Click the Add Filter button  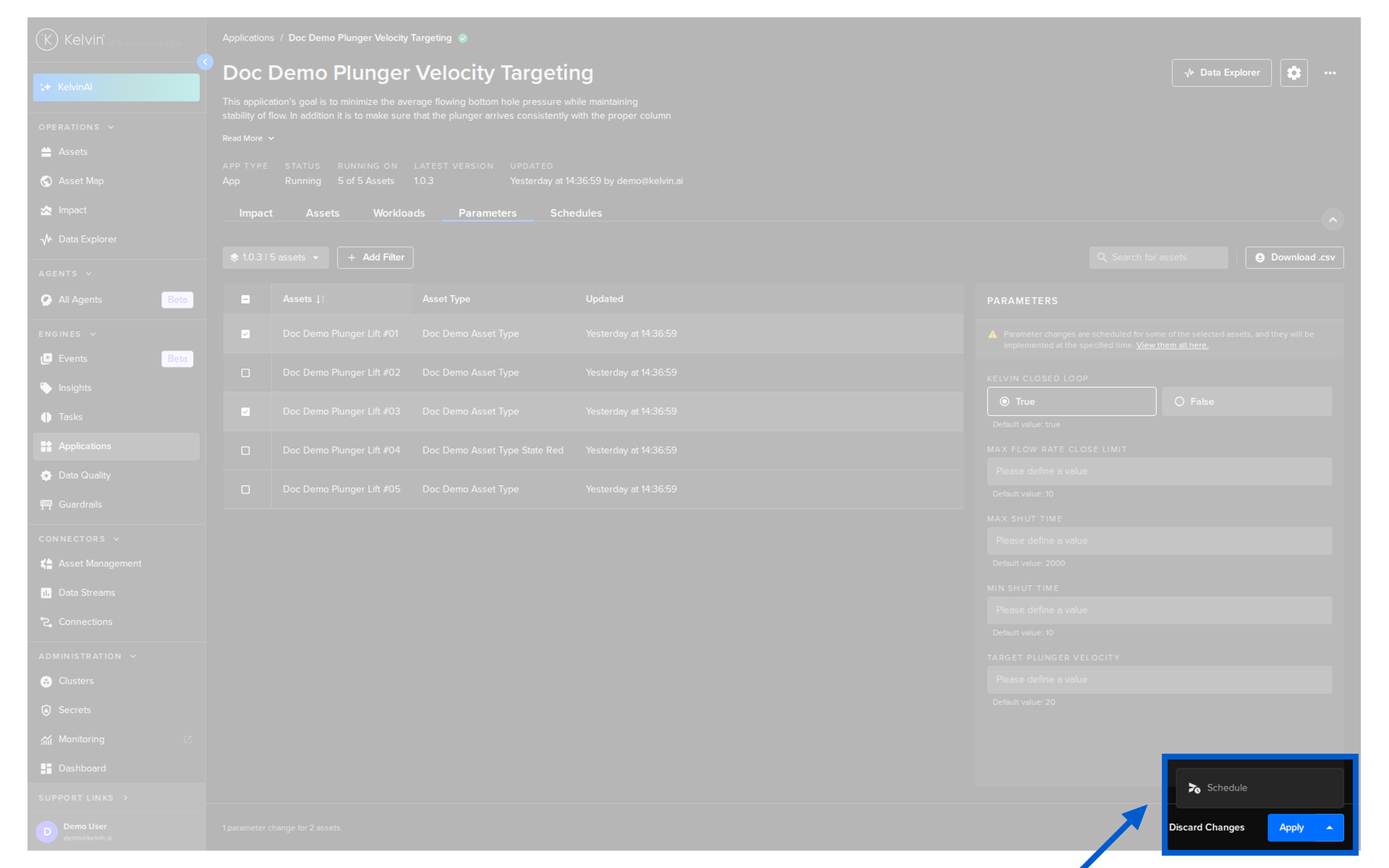[375, 258]
